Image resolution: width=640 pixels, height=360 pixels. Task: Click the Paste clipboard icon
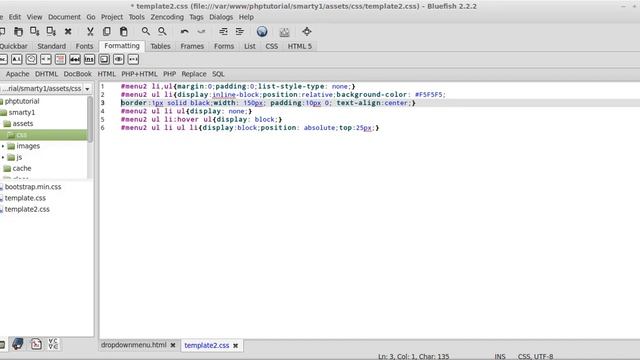[123, 31]
